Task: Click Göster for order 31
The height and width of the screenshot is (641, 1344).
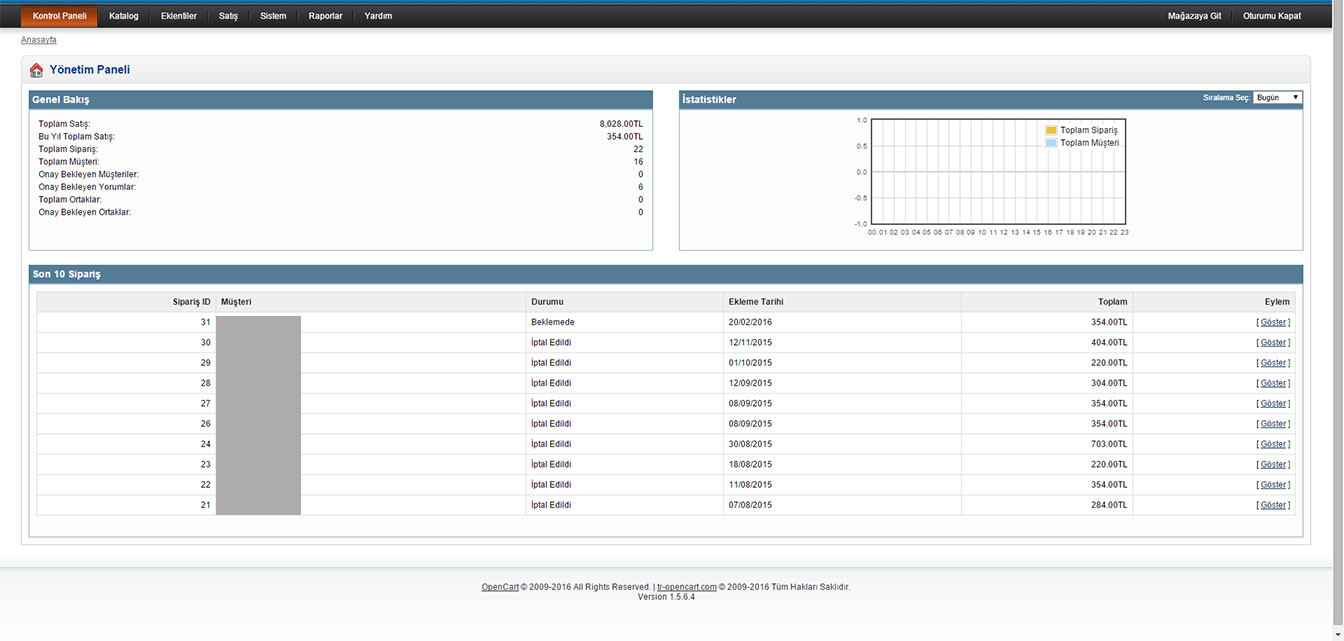Action: [1273, 322]
